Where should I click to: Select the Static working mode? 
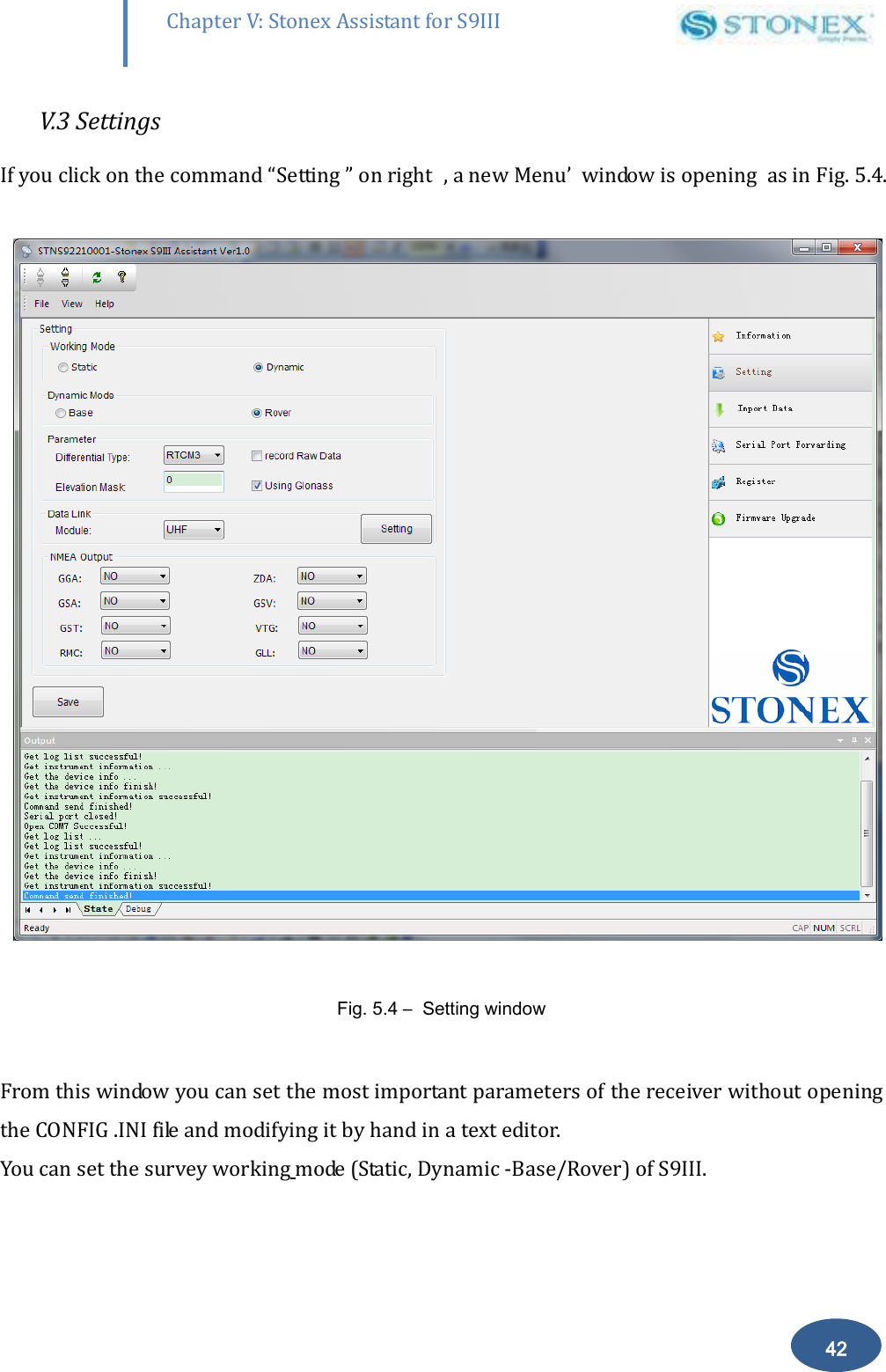click(x=63, y=367)
